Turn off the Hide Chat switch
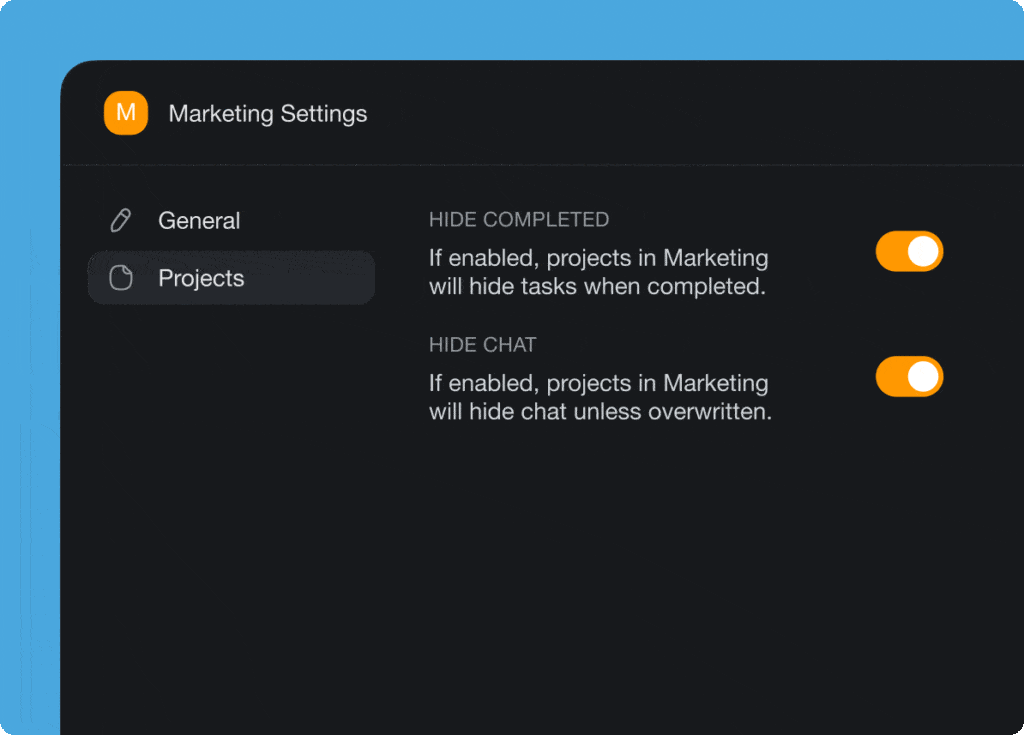1024x735 pixels. [x=908, y=376]
